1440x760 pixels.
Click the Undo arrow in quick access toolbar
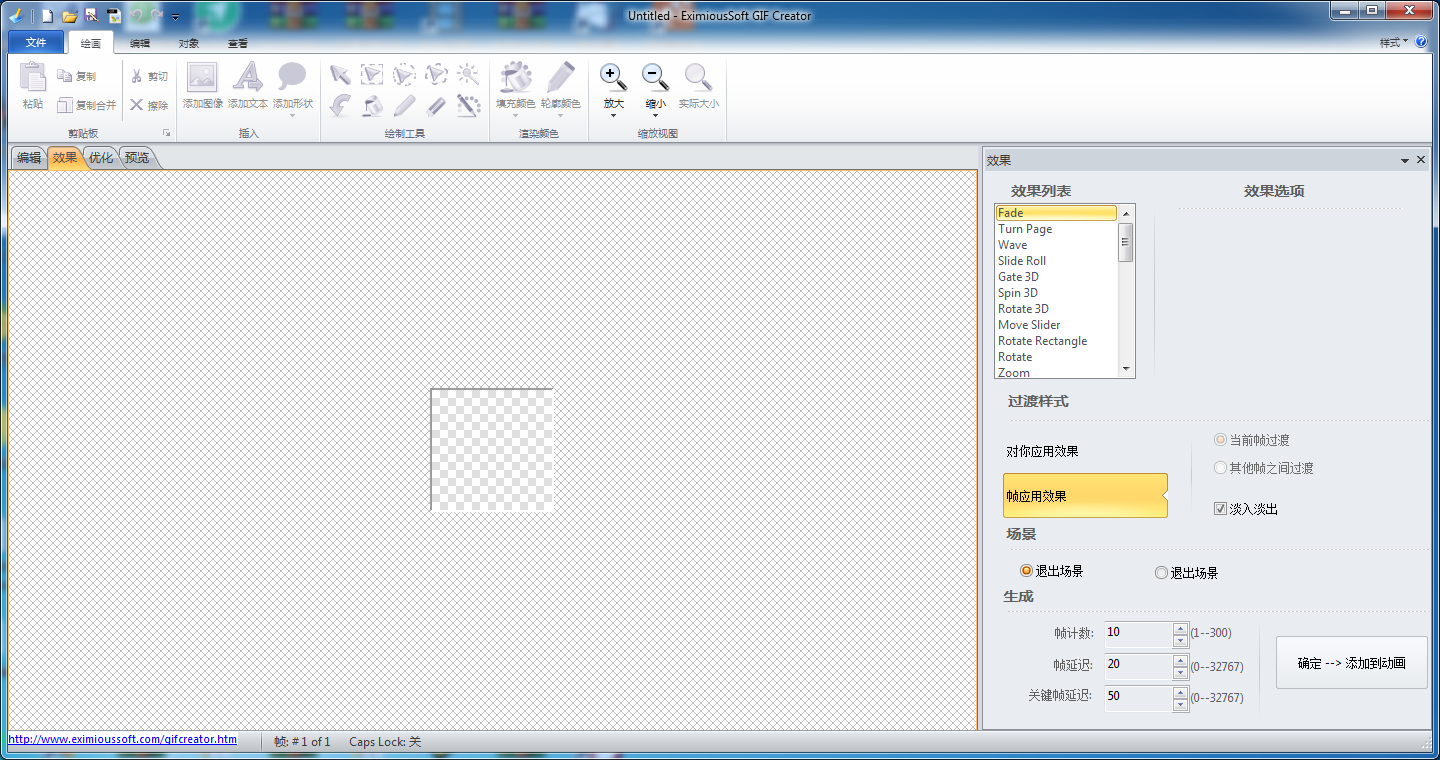[136, 16]
